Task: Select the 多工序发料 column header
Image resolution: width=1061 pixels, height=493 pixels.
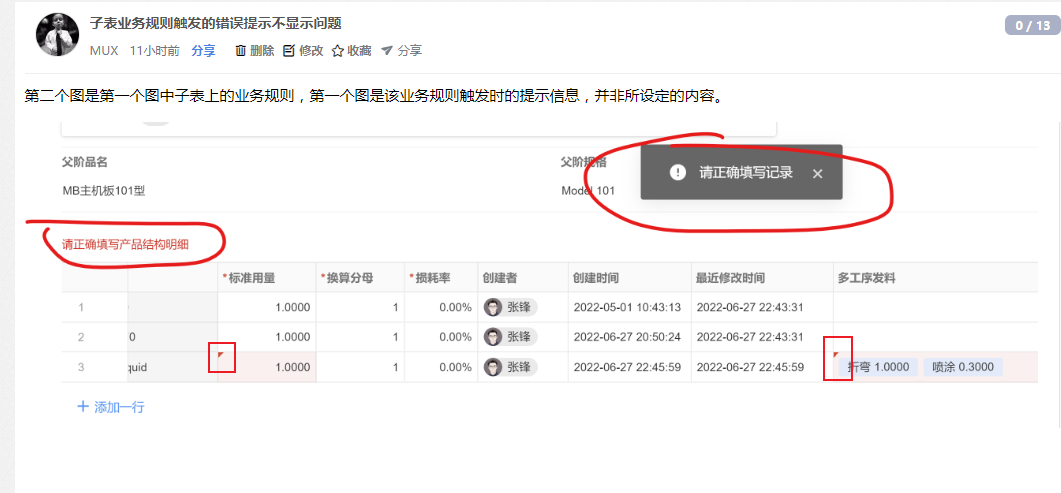Action: click(935, 278)
